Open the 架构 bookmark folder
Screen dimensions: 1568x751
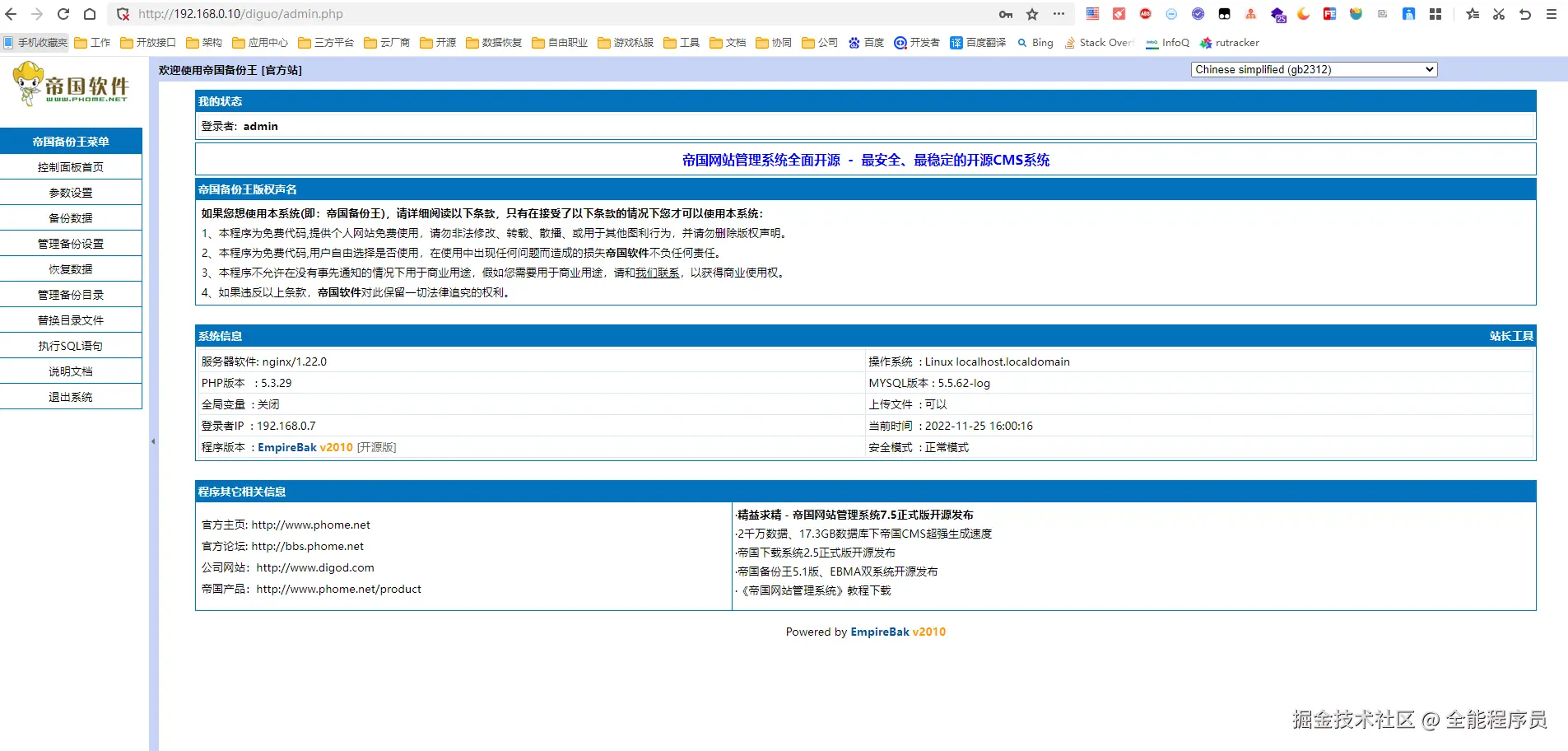pos(204,43)
